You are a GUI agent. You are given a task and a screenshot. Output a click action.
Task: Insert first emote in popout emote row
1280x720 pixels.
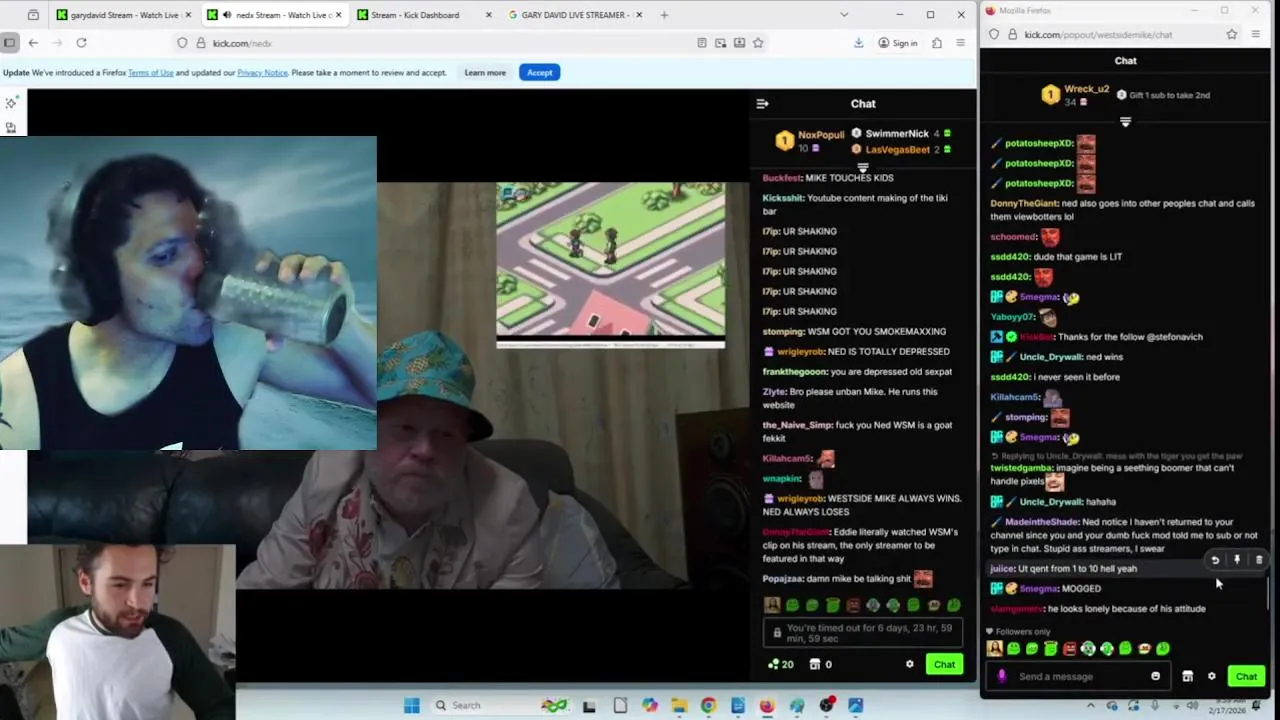point(995,649)
